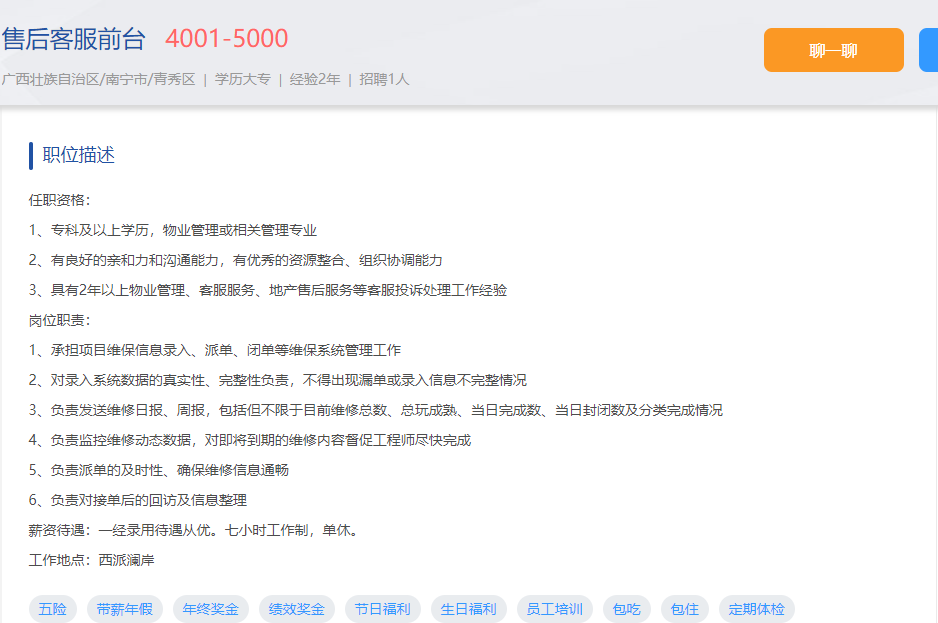The image size is (938, 623).
Task: Click the 生日福利 benefit tag
Action: 469,609
